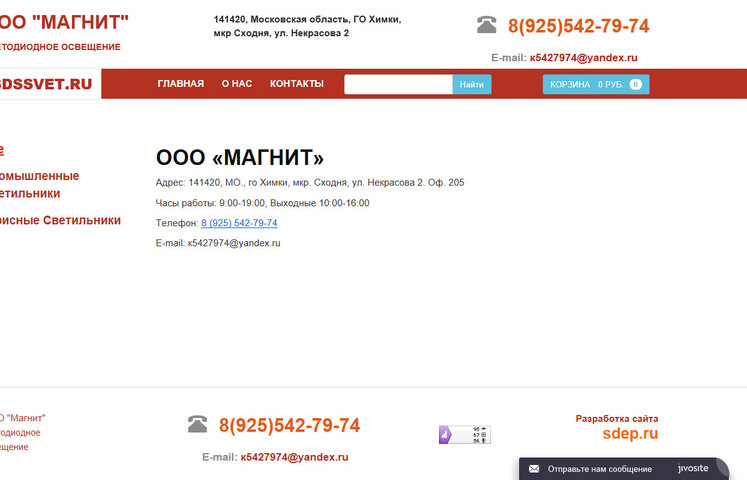747x480 pixels.
Task: Open the ГЛАВНАЯ menu item
Action: [x=181, y=84]
